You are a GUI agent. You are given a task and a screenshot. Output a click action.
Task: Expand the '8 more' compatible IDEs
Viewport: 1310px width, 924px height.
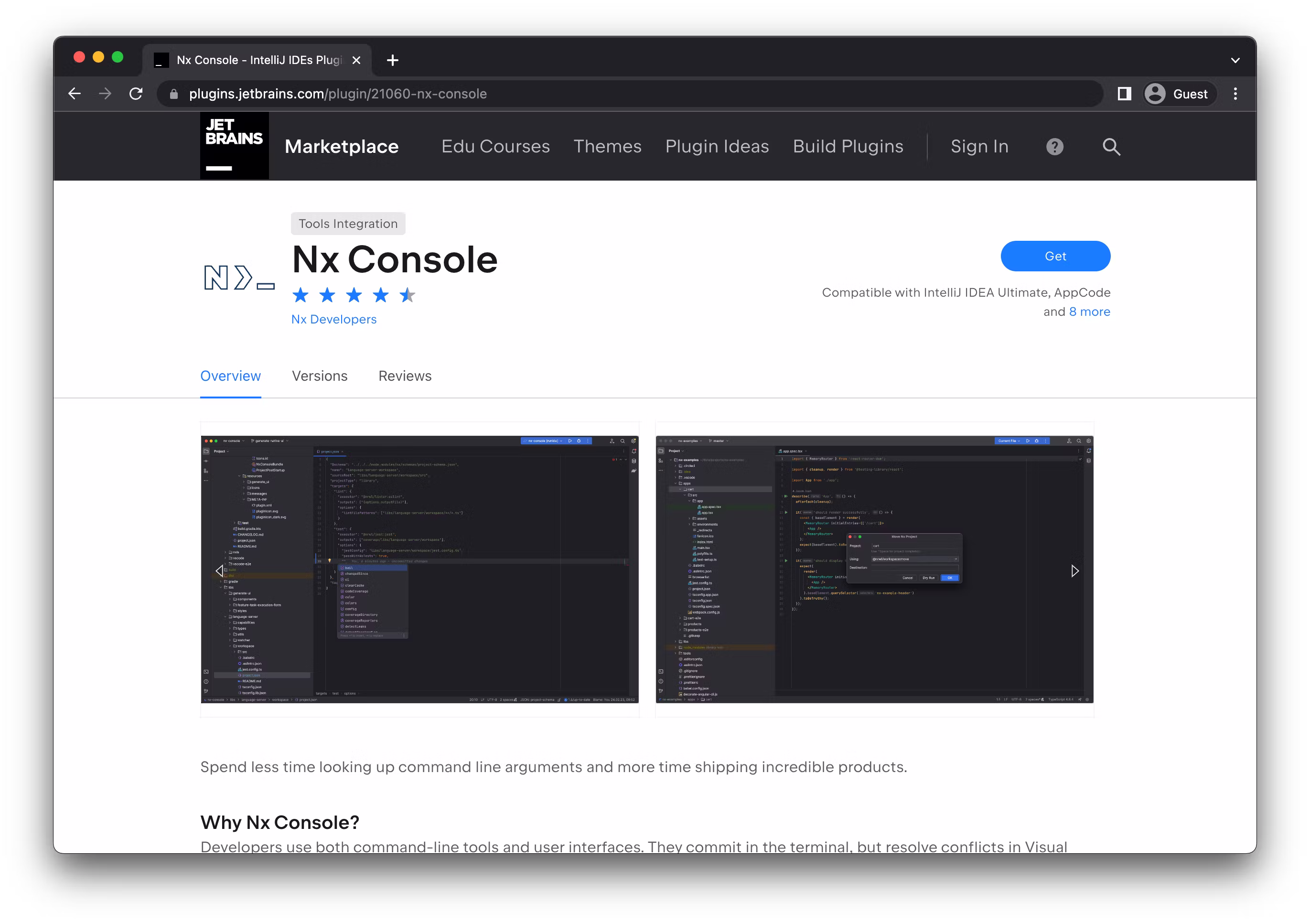pos(1089,312)
